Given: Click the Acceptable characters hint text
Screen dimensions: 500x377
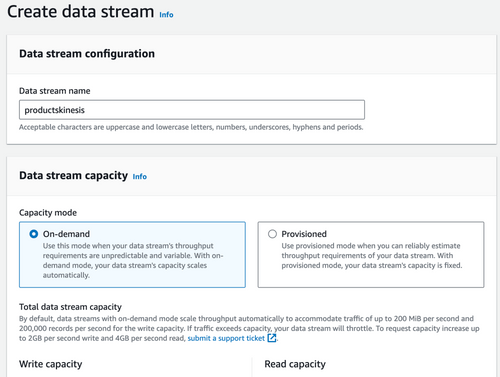Looking at the screenshot, I should [x=191, y=127].
